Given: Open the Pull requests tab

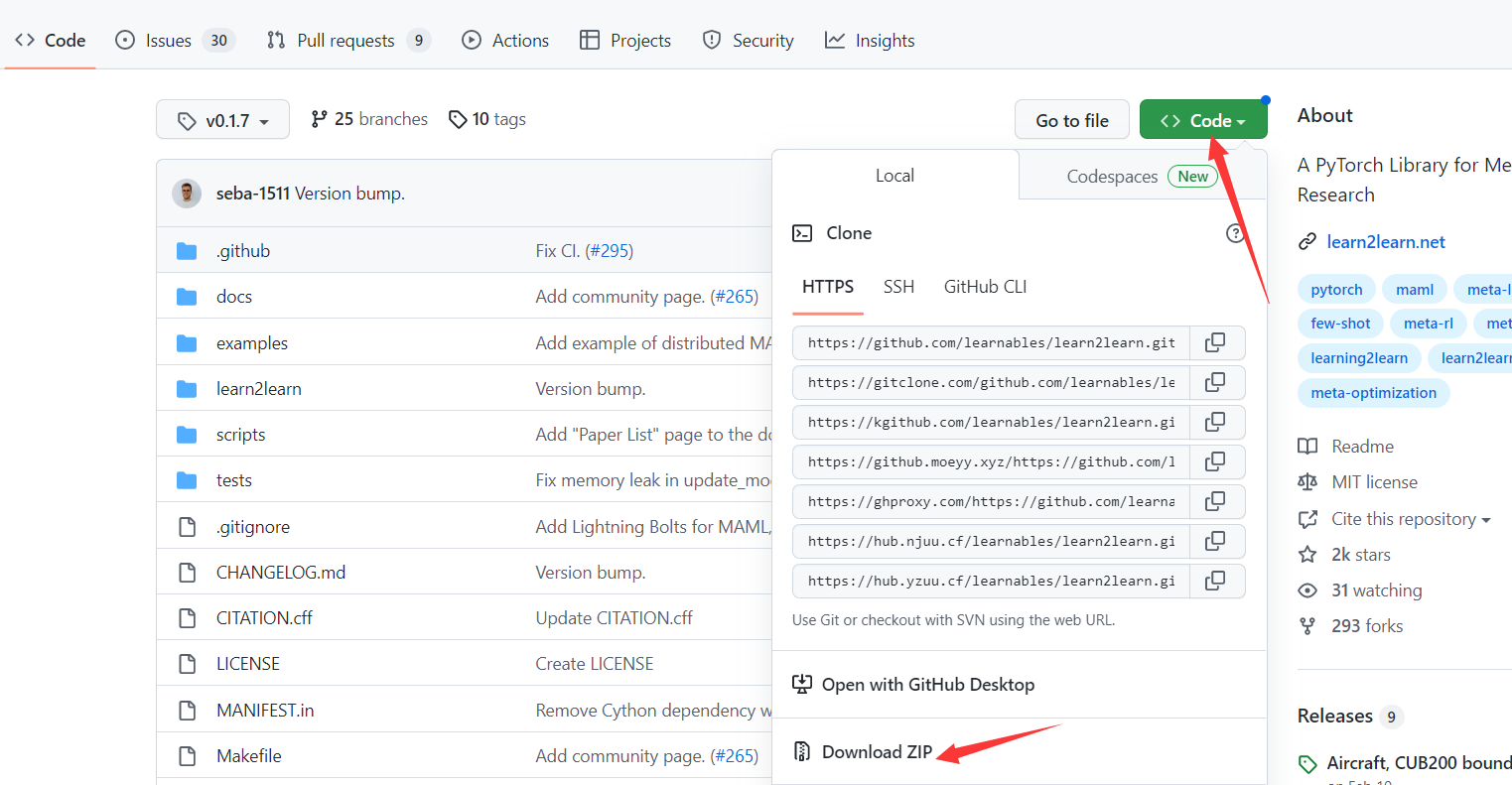Looking at the screenshot, I should click(347, 40).
